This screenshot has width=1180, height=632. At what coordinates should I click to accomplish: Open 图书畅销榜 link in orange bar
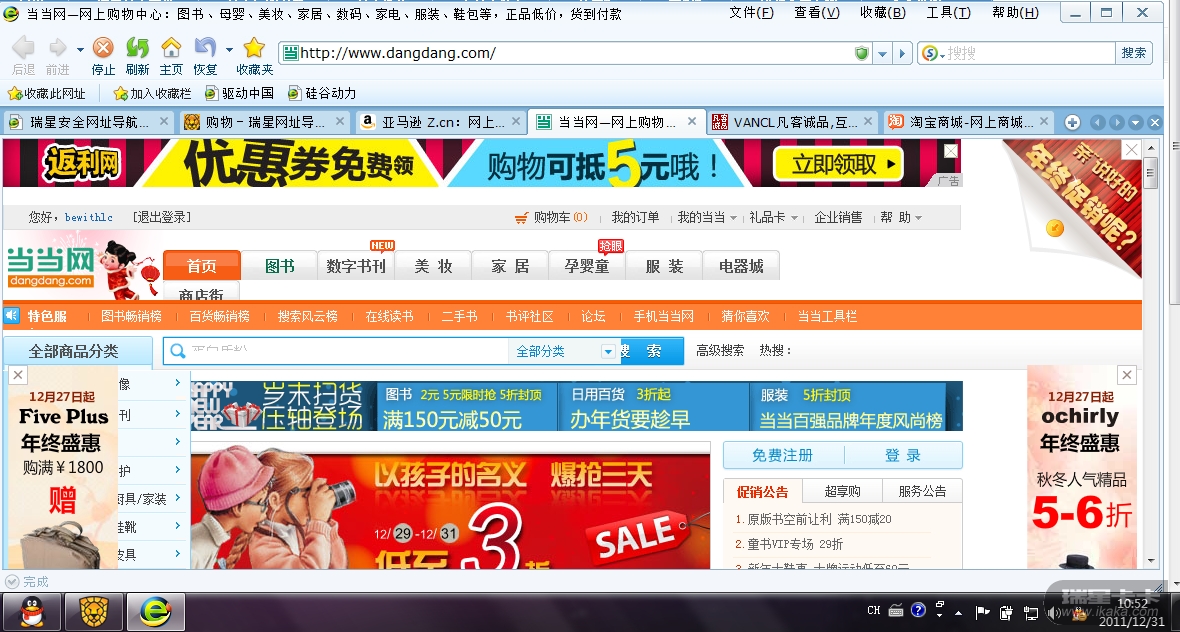click(132, 316)
